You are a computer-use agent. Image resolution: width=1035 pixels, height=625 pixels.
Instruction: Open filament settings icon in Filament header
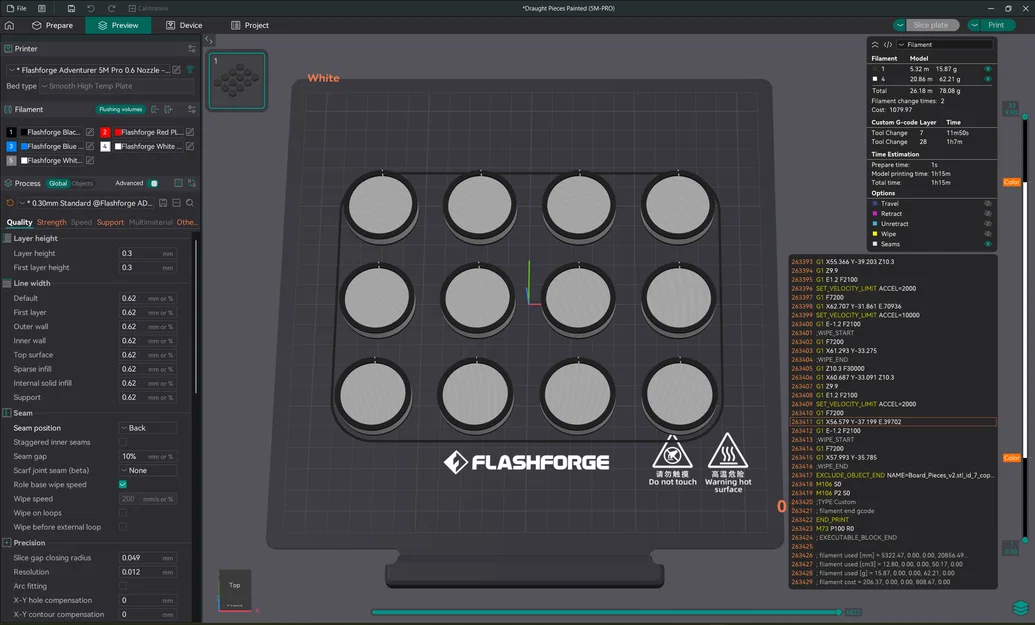tap(191, 110)
